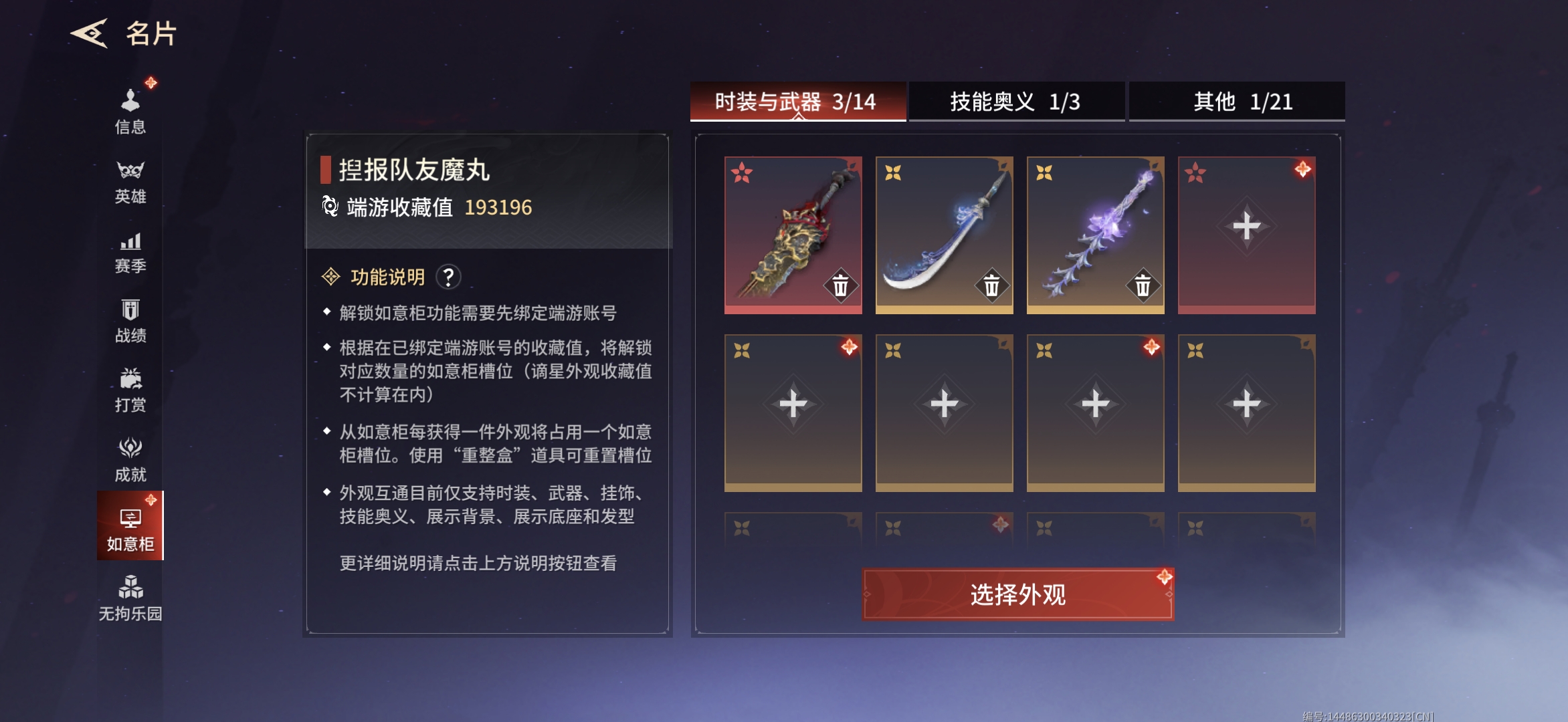
Task: Click the 选择外观 button
Action: (1018, 594)
